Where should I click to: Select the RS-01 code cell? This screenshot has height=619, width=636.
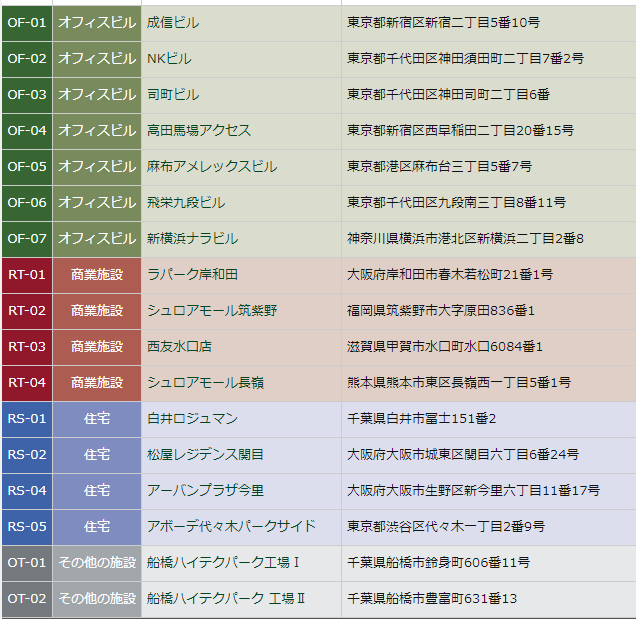(x=27, y=419)
